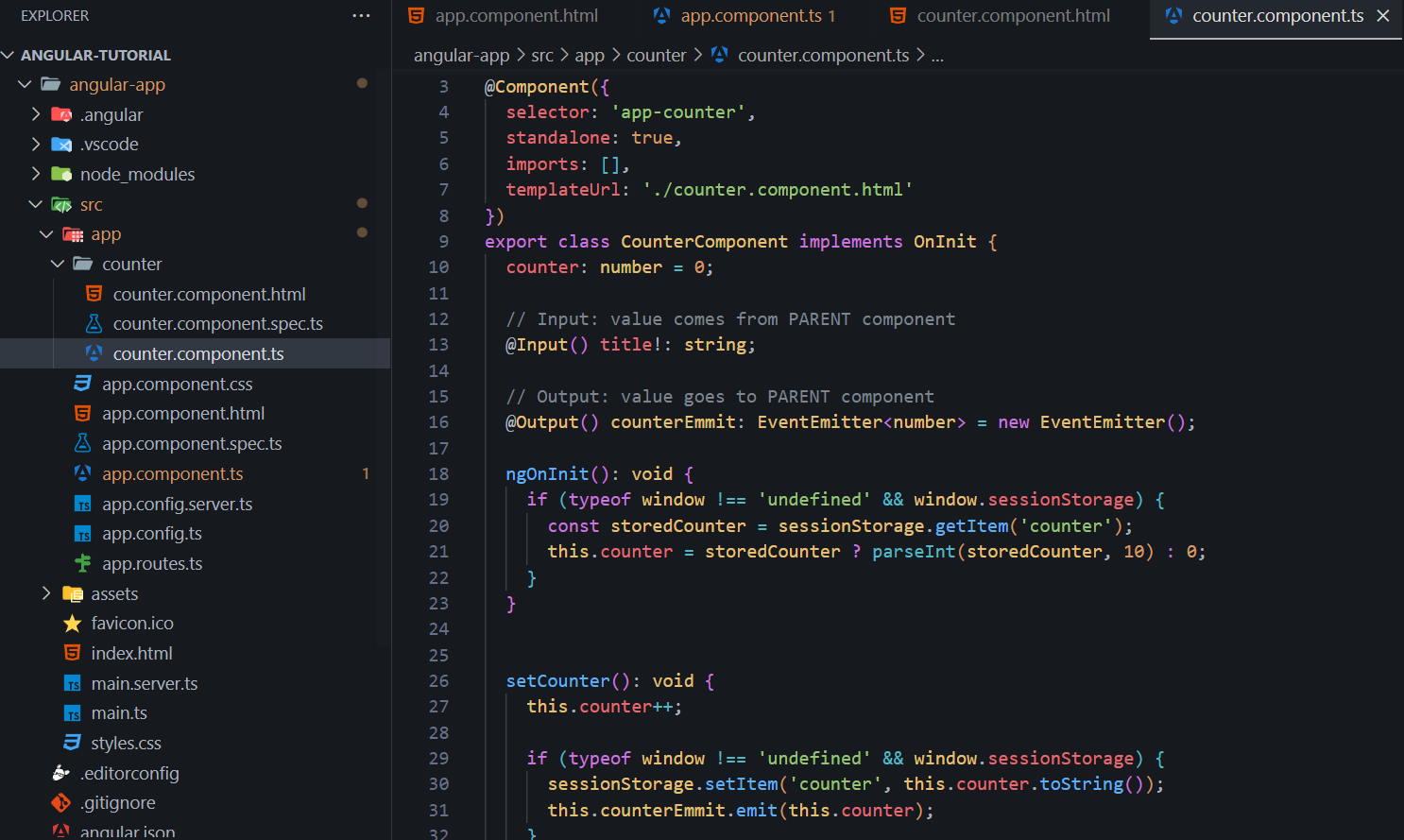The width and height of the screenshot is (1404, 840).
Task: Open index.html from the file tree
Action: tap(131, 654)
